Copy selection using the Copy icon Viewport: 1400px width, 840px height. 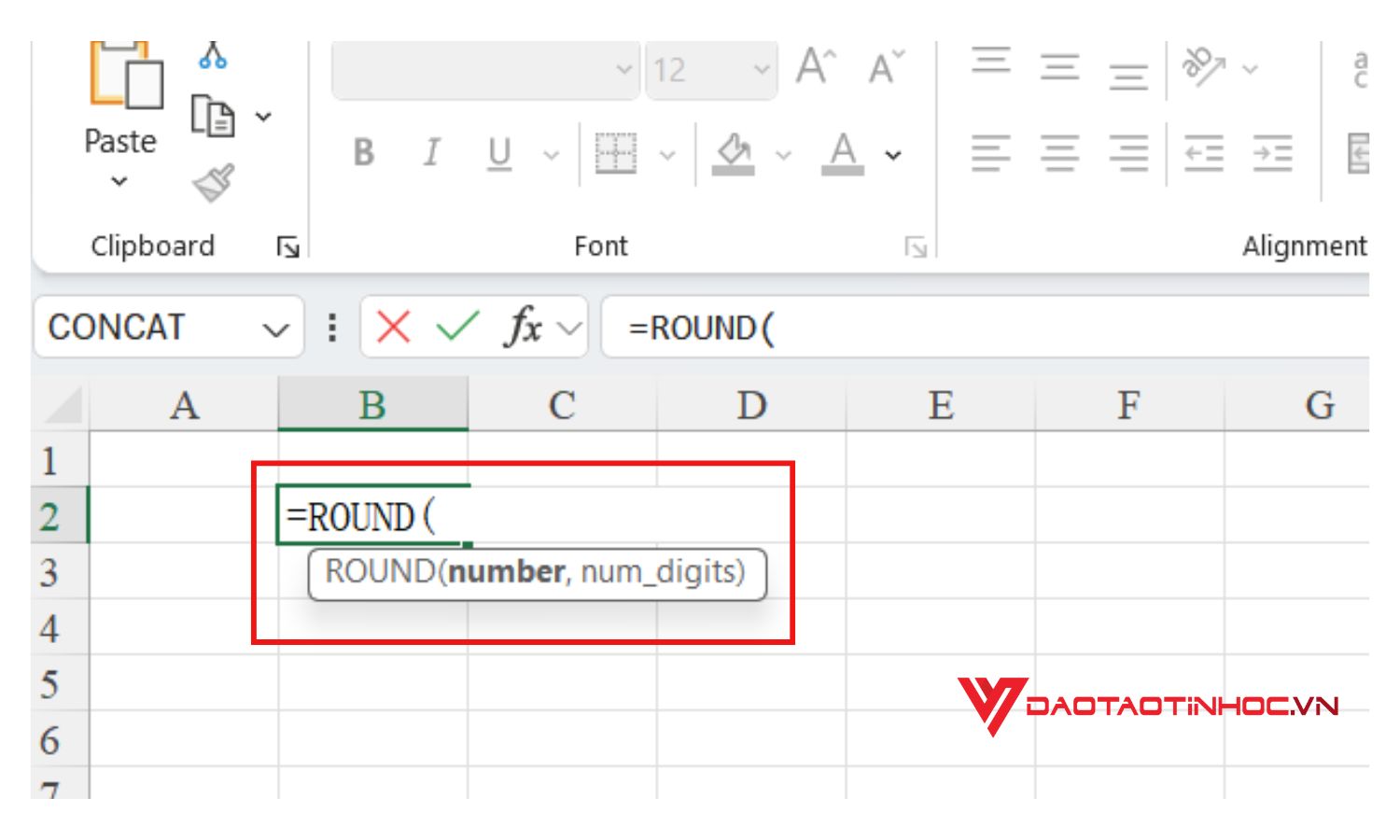[213, 116]
